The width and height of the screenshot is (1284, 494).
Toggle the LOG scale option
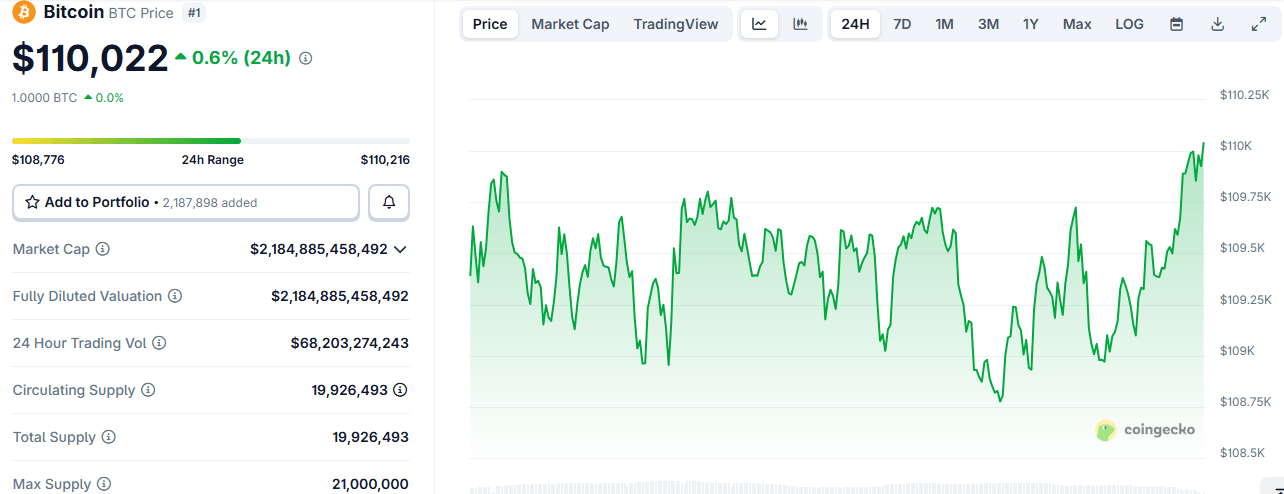[1129, 24]
